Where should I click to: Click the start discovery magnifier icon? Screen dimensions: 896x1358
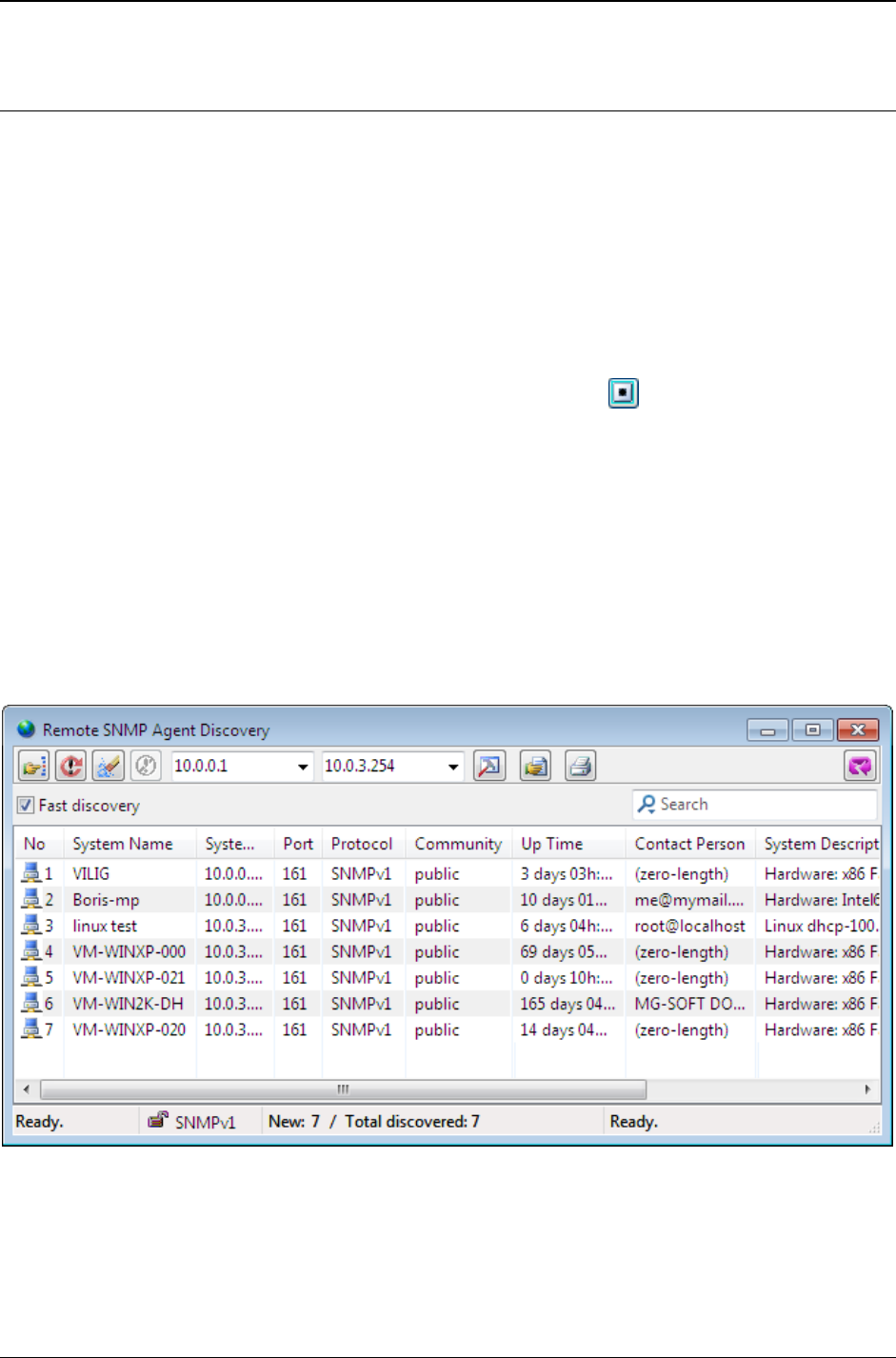(489, 766)
